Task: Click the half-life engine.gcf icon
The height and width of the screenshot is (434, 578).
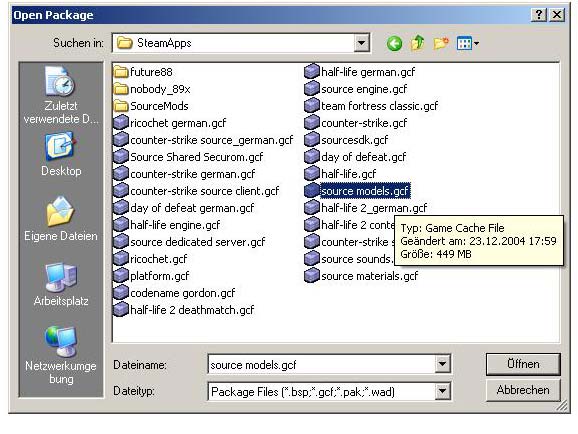Action: point(121,225)
